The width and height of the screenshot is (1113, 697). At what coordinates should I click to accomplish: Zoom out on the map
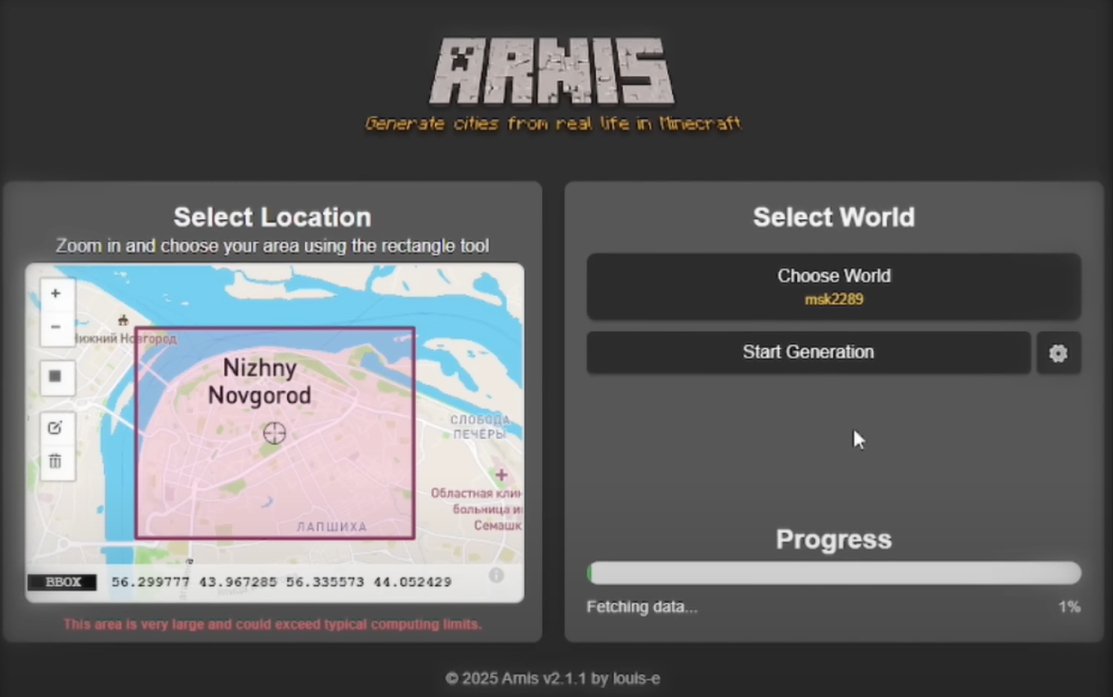tap(56, 328)
